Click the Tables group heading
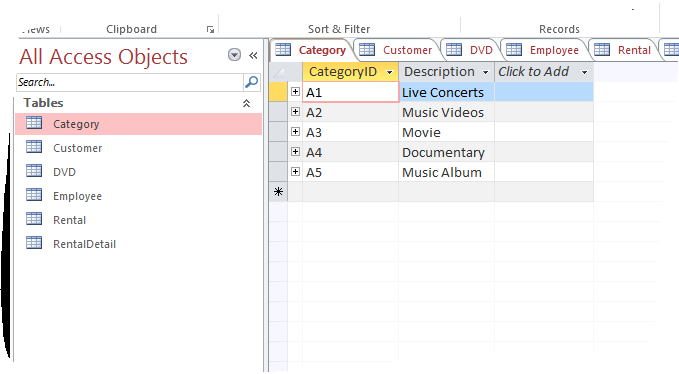The image size is (679, 374). [x=43, y=103]
